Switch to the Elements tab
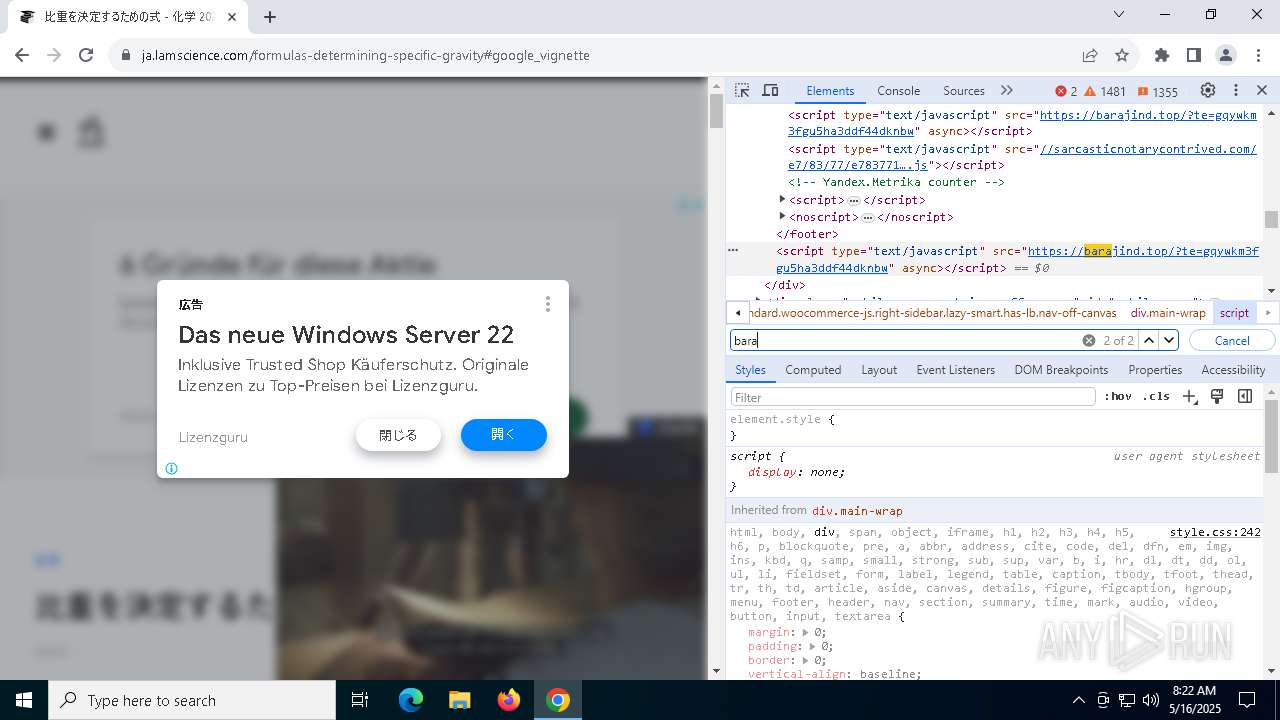This screenshot has height=720, width=1280. click(830, 90)
